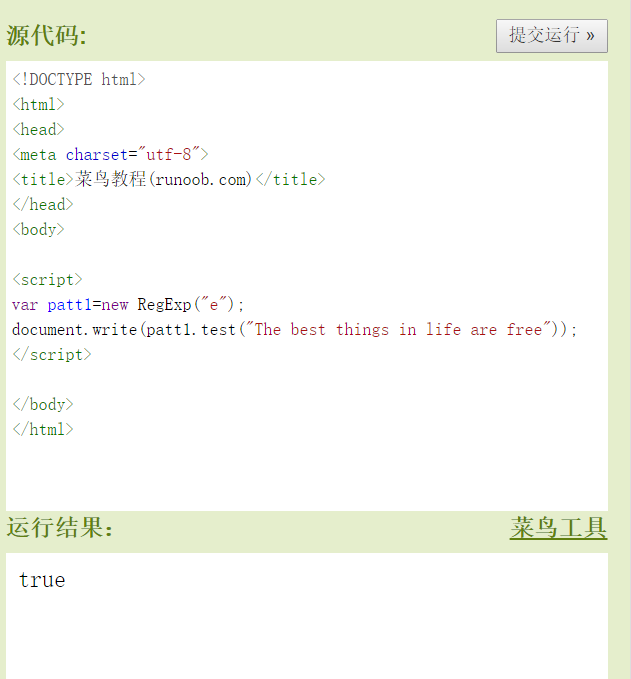
Task: Click the 提交运行 submit button
Action: [x=551, y=35]
